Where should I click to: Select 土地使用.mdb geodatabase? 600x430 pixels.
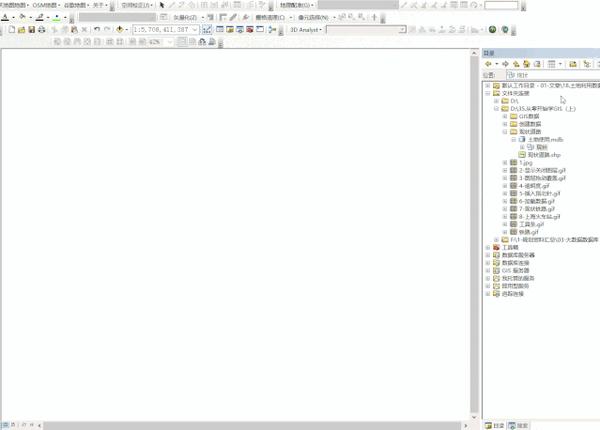click(545, 140)
